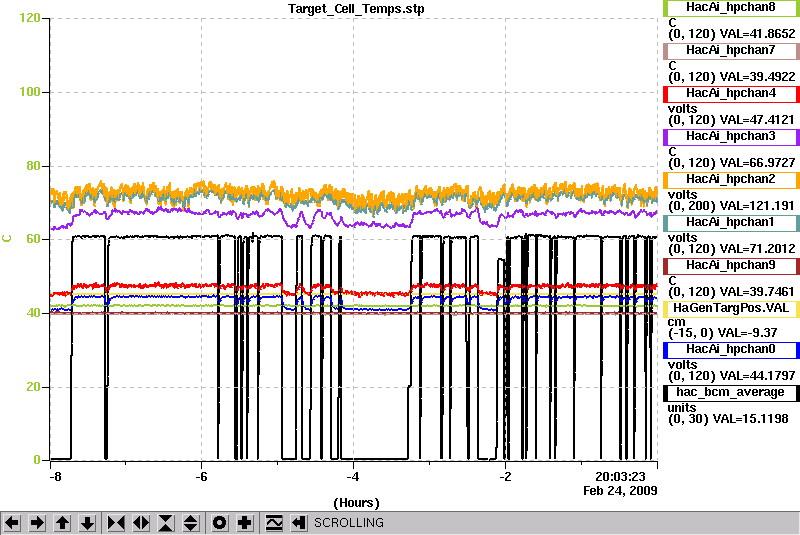Click the value readout VAL=44.1797
This screenshot has height=535, width=800.
click(757, 376)
